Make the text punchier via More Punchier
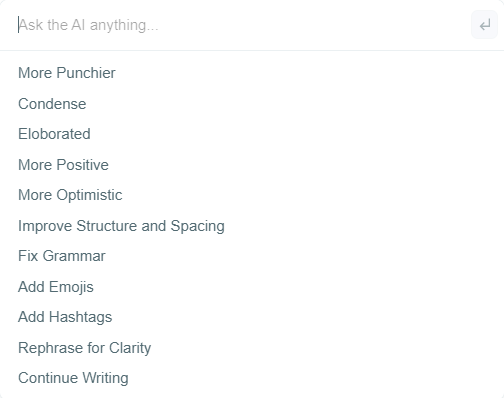Image resolution: width=504 pixels, height=398 pixels. [x=67, y=73]
